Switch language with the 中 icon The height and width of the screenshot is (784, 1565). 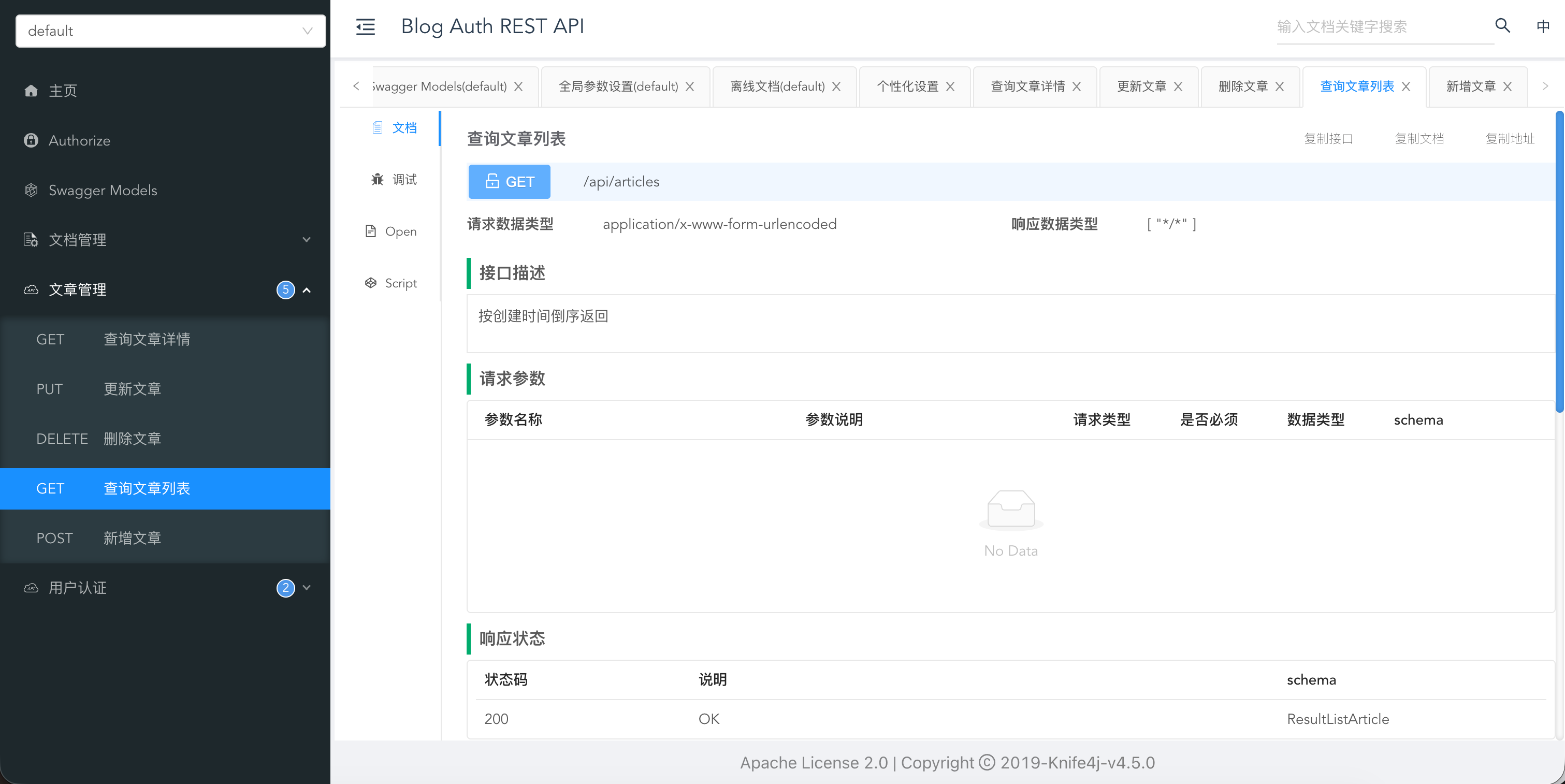(x=1543, y=26)
